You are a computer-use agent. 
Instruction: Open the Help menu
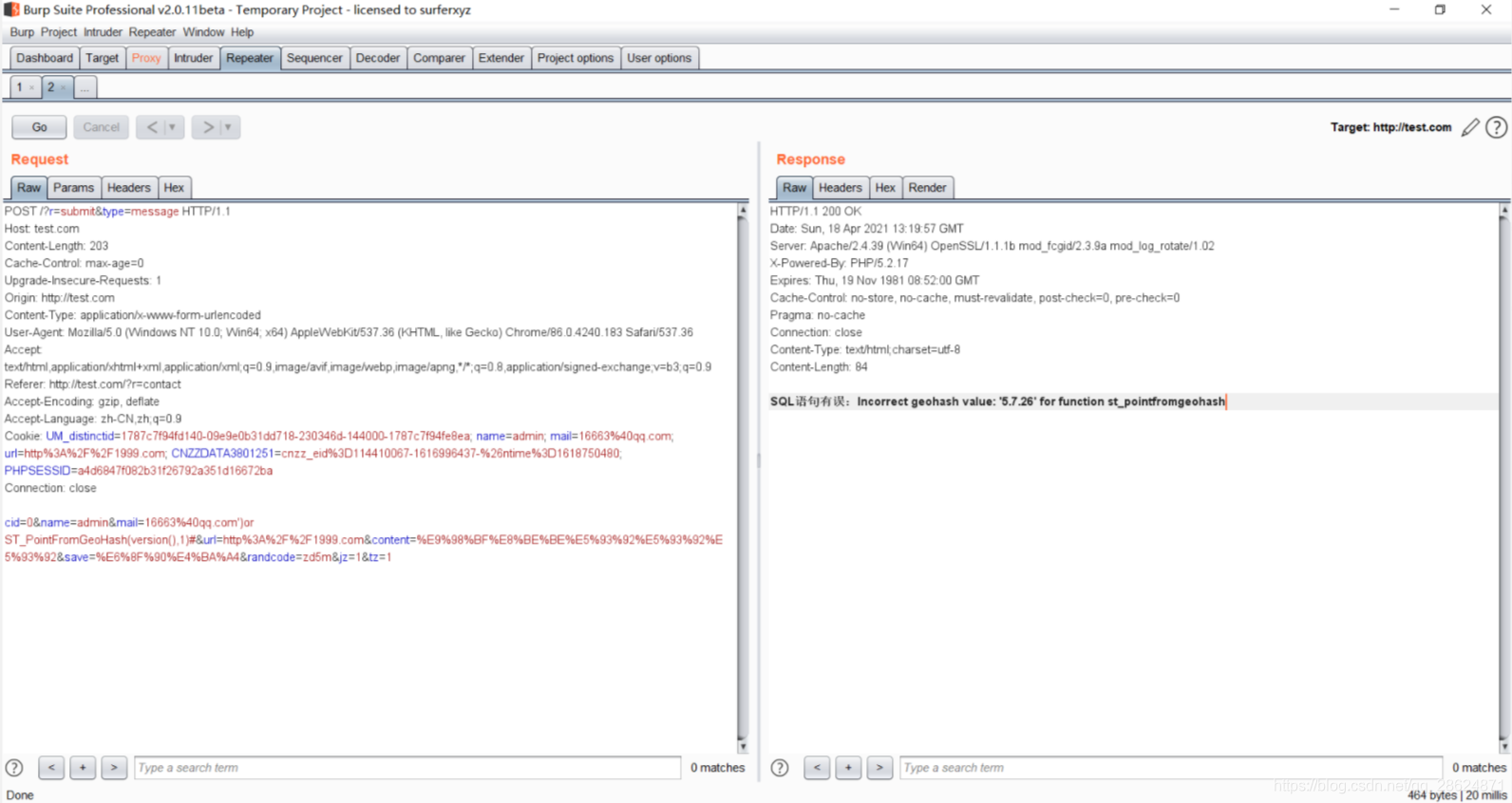242,32
